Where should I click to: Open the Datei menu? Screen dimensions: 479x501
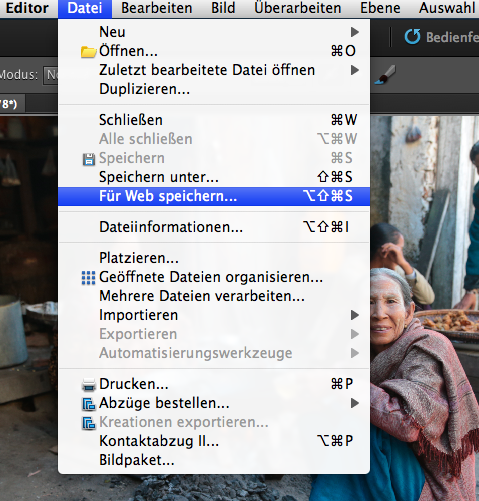(x=85, y=8)
